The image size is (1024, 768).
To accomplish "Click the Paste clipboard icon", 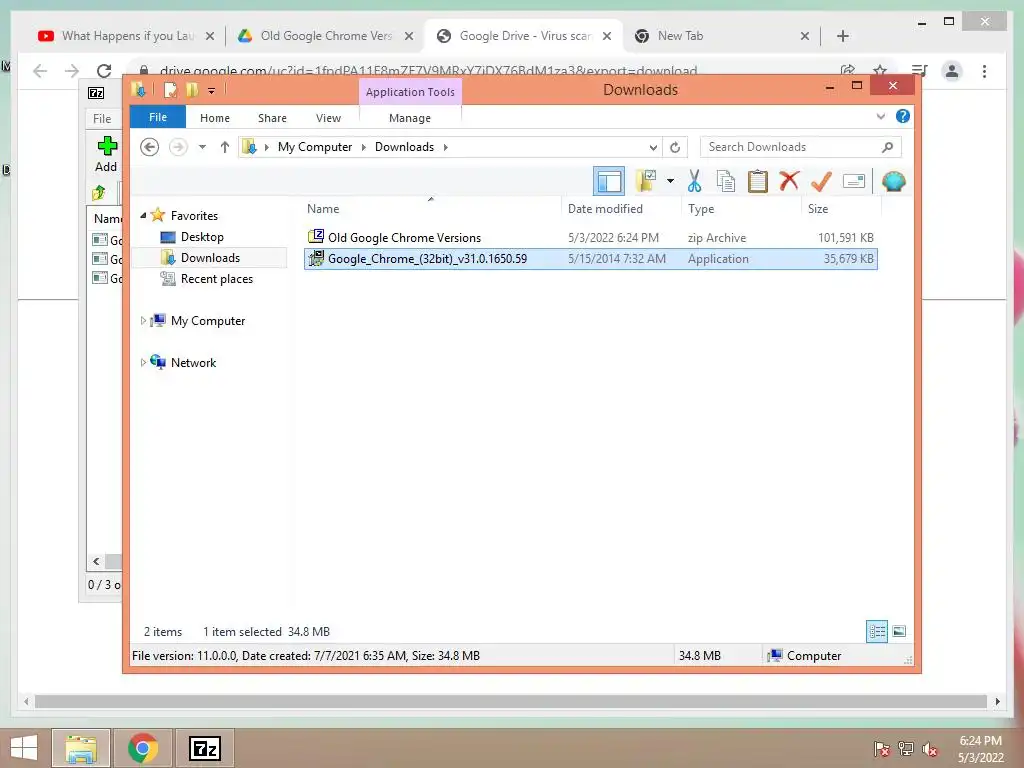I will click(x=758, y=181).
